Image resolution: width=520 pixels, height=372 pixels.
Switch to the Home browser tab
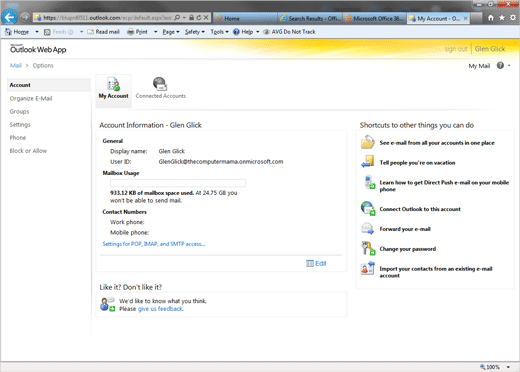click(245, 18)
